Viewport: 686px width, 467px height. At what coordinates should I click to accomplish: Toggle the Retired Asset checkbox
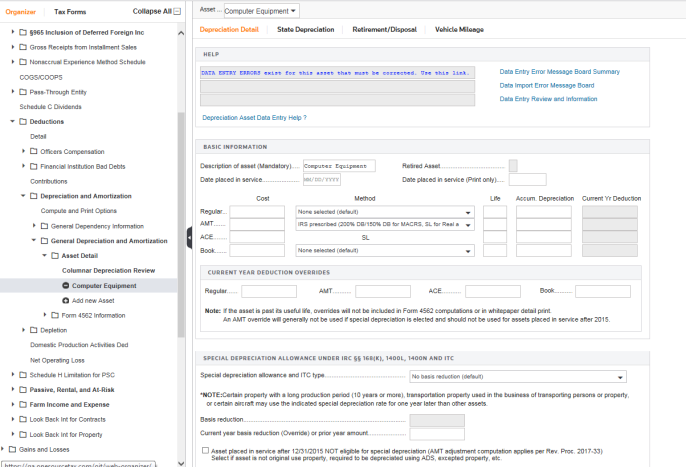[x=513, y=165]
